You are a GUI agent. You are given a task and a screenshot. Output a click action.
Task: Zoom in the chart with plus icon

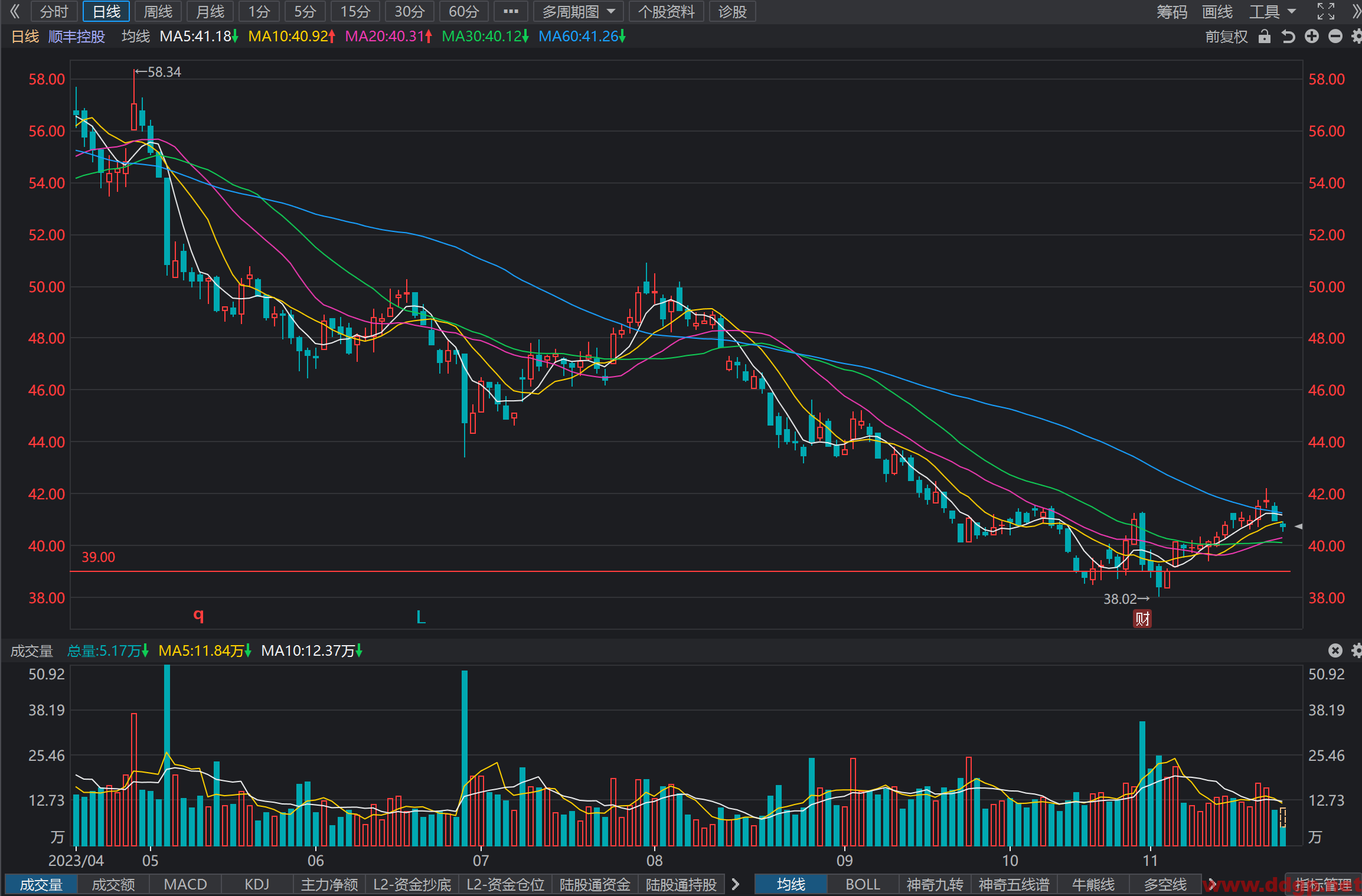pyautogui.click(x=1312, y=37)
